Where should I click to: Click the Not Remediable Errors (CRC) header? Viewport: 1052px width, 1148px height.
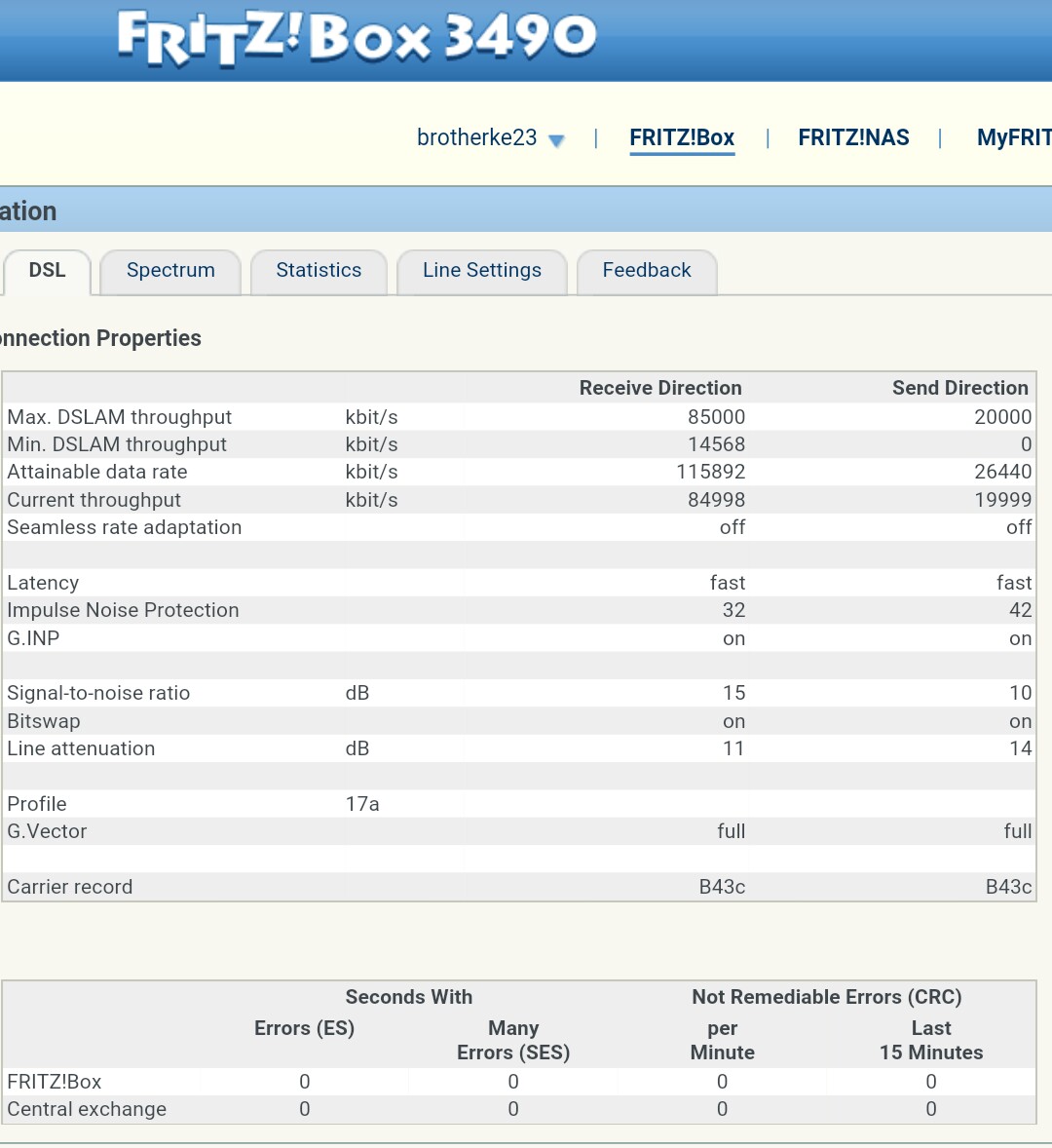click(826, 997)
